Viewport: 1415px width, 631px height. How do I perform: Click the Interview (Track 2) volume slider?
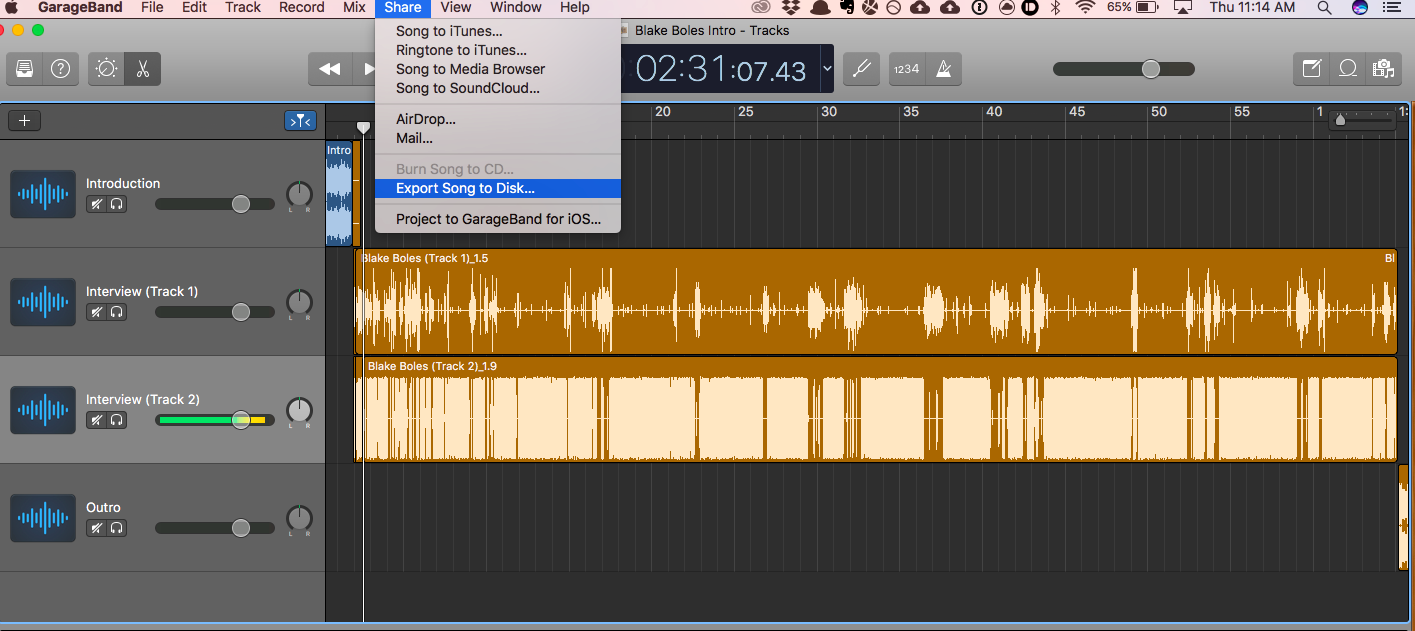pos(215,420)
